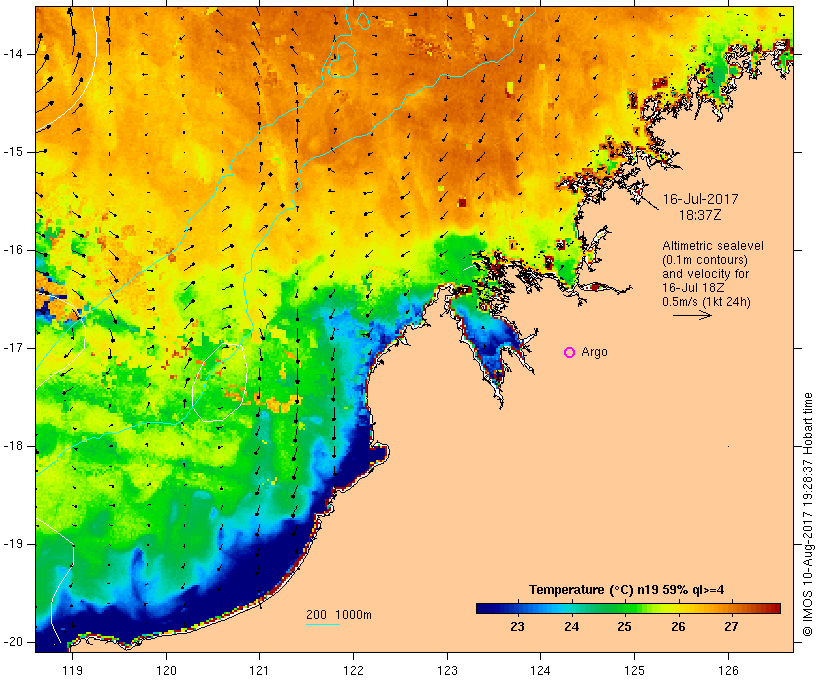The width and height of the screenshot is (820, 680).
Task: Click the '18:37Z' time text
Action: tap(700, 215)
